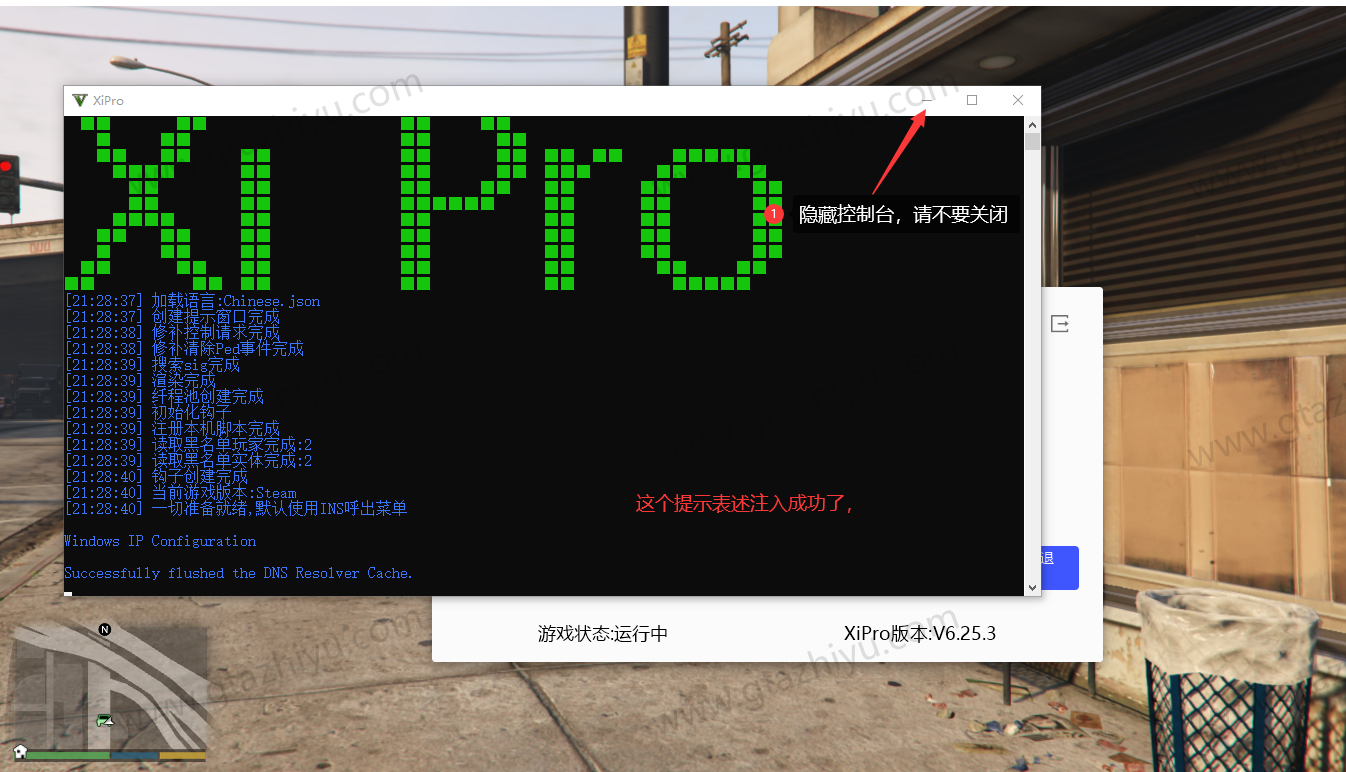The image size is (1346, 772).
Task: Click the '一切准备就绪' INS menu log line
Action: point(236,509)
